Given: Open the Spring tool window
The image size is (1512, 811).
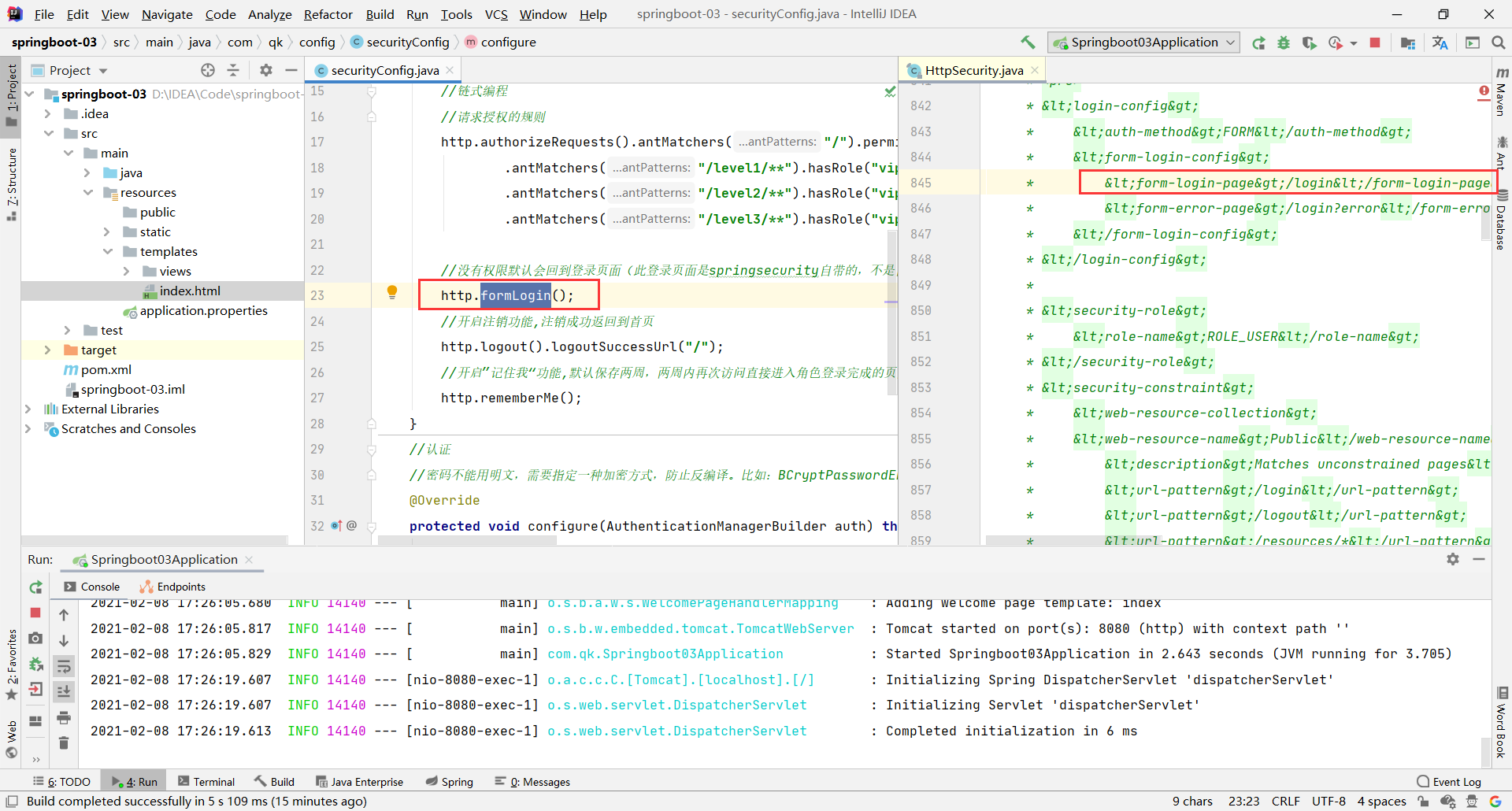Looking at the screenshot, I should [450, 782].
